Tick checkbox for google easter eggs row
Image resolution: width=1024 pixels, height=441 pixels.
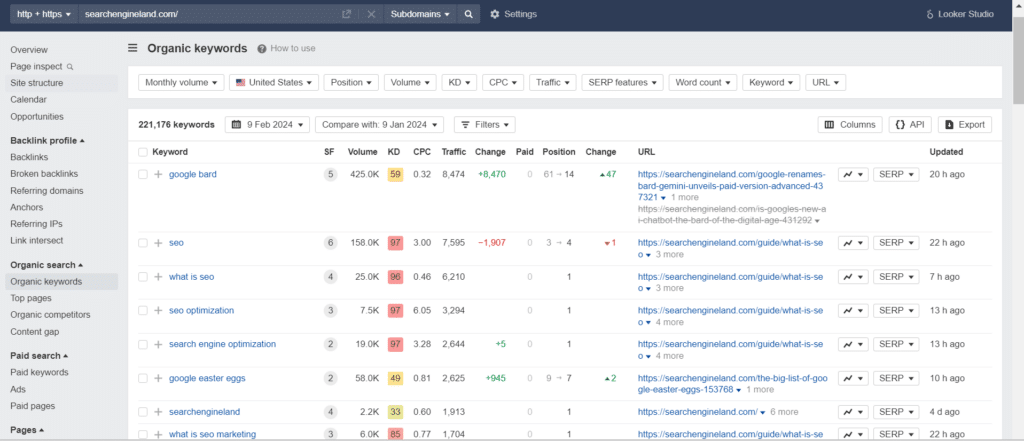pyautogui.click(x=143, y=378)
